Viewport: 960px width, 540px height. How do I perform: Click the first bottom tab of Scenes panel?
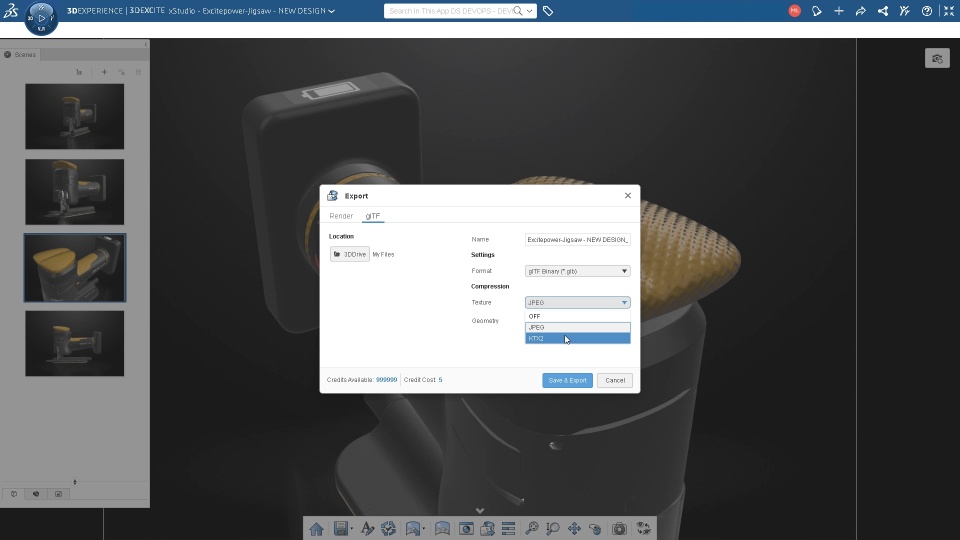click(14, 494)
